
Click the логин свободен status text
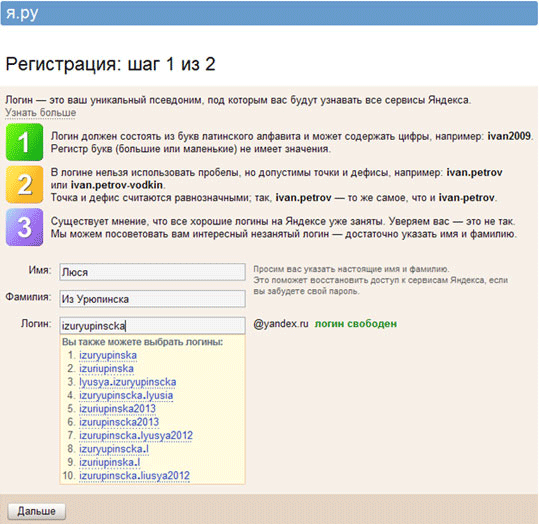[x=356, y=324]
